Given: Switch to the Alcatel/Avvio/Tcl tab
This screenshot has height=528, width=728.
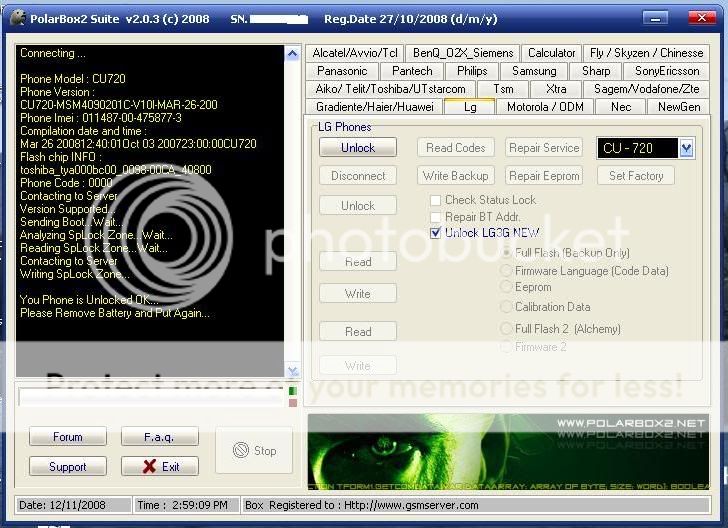Looking at the screenshot, I should coord(355,53).
